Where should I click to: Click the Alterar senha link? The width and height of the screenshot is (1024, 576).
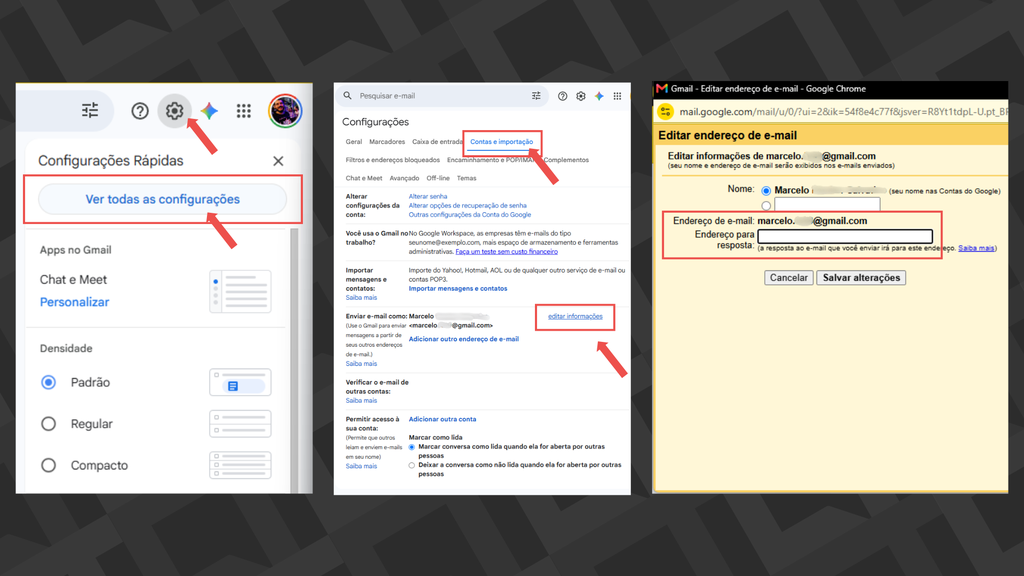click(428, 196)
